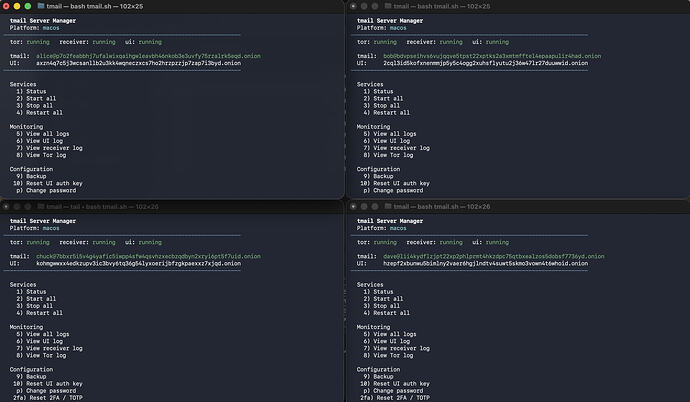The width and height of the screenshot is (690, 402).
Task: Click '7) View receiver log' in alice window
Action: 49,148
